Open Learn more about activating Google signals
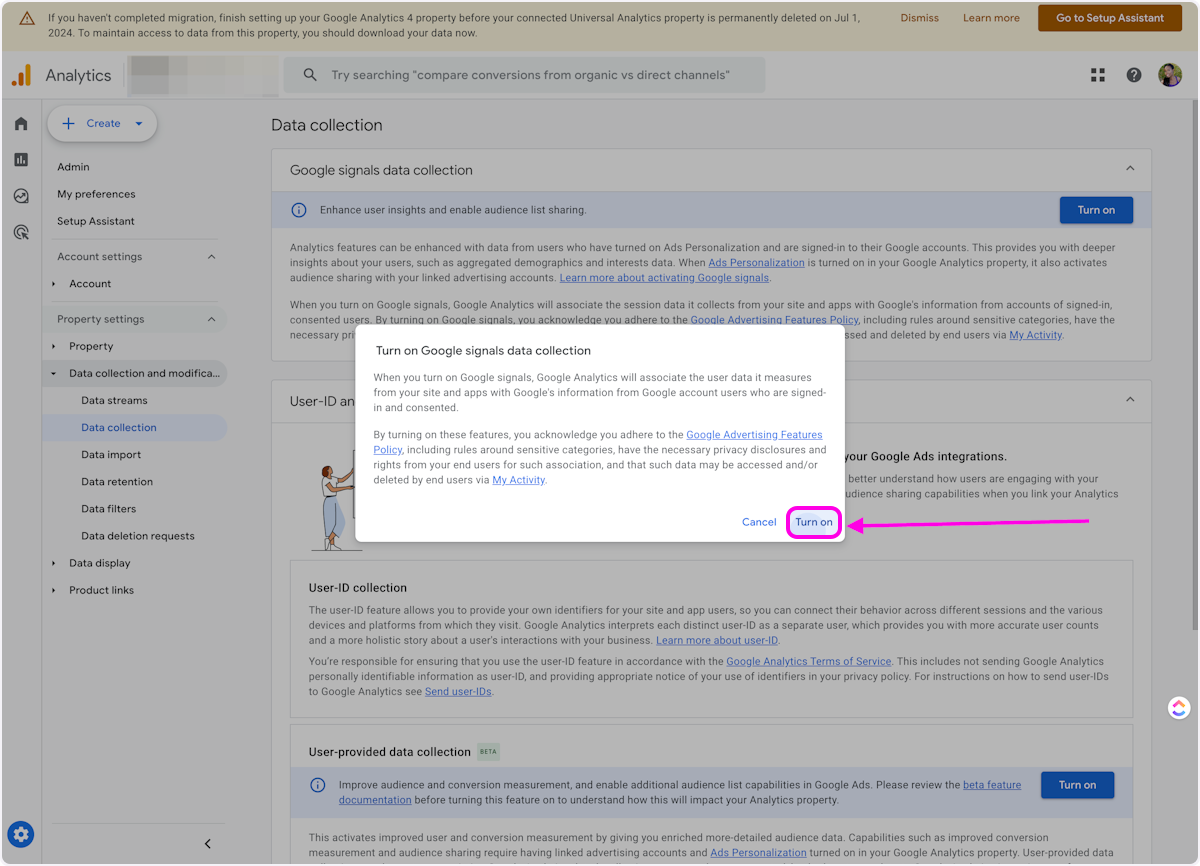The image size is (1200, 866). [664, 277]
